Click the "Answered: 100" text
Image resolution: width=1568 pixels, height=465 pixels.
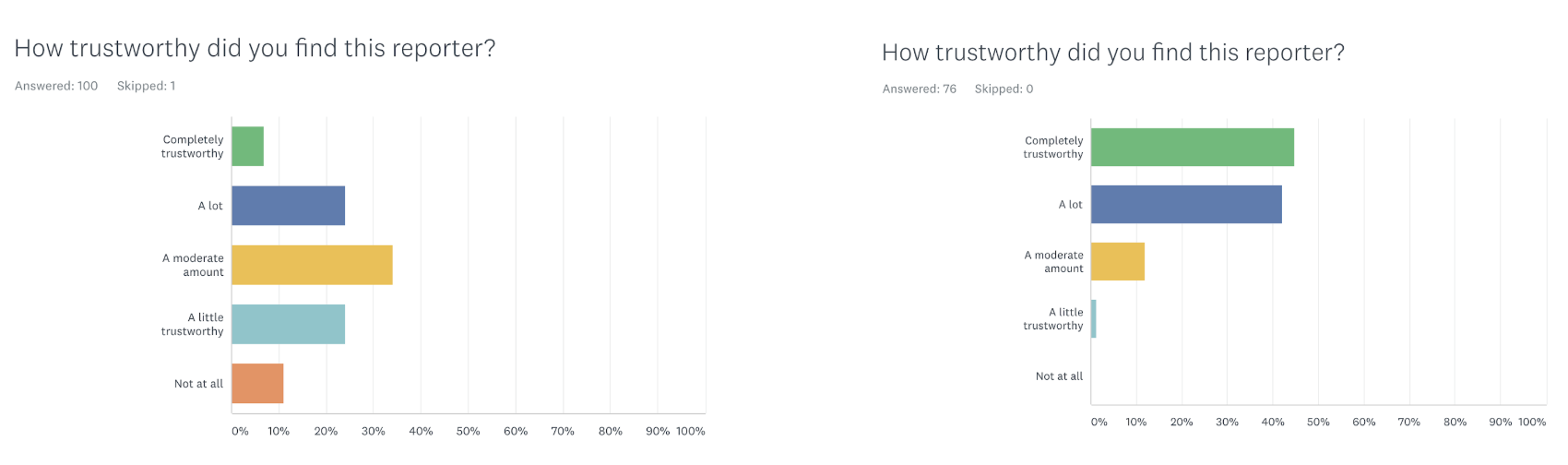56,86
